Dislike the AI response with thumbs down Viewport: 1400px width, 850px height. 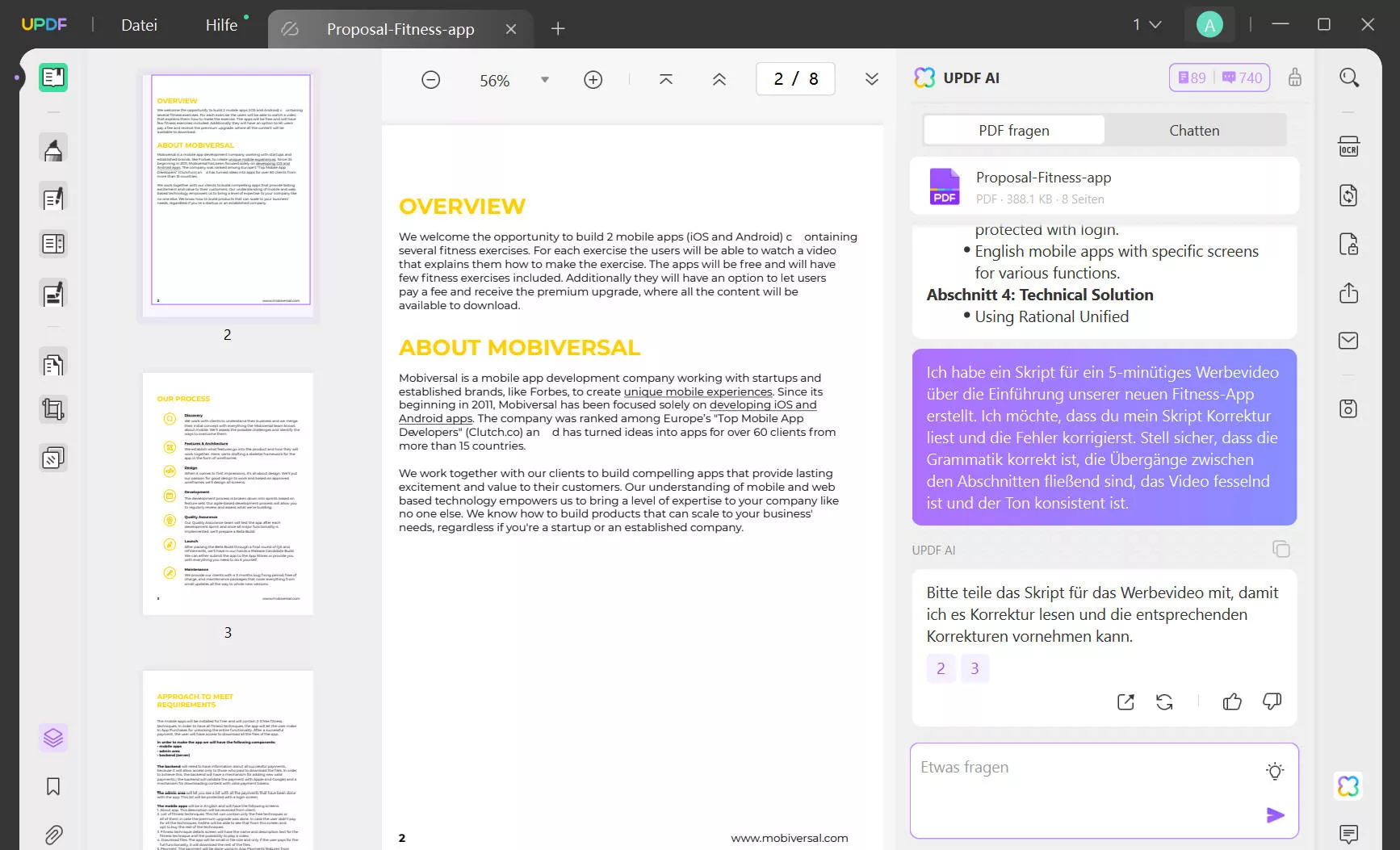click(1272, 701)
